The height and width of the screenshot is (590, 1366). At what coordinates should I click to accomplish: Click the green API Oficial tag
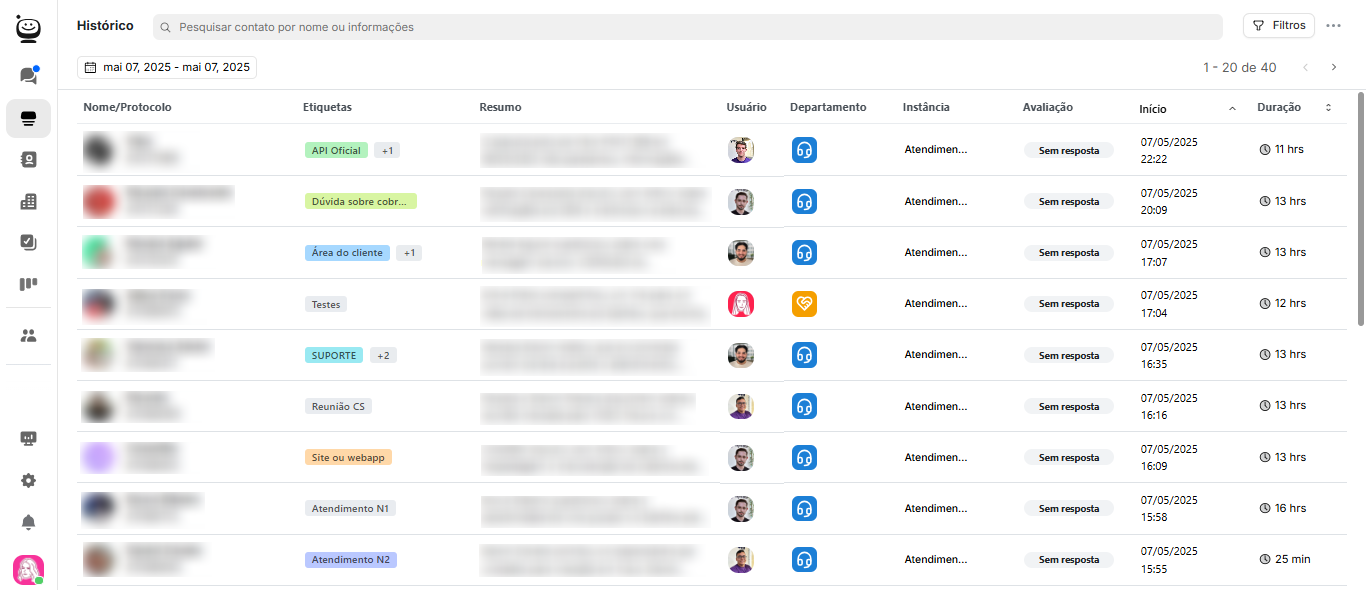point(336,150)
